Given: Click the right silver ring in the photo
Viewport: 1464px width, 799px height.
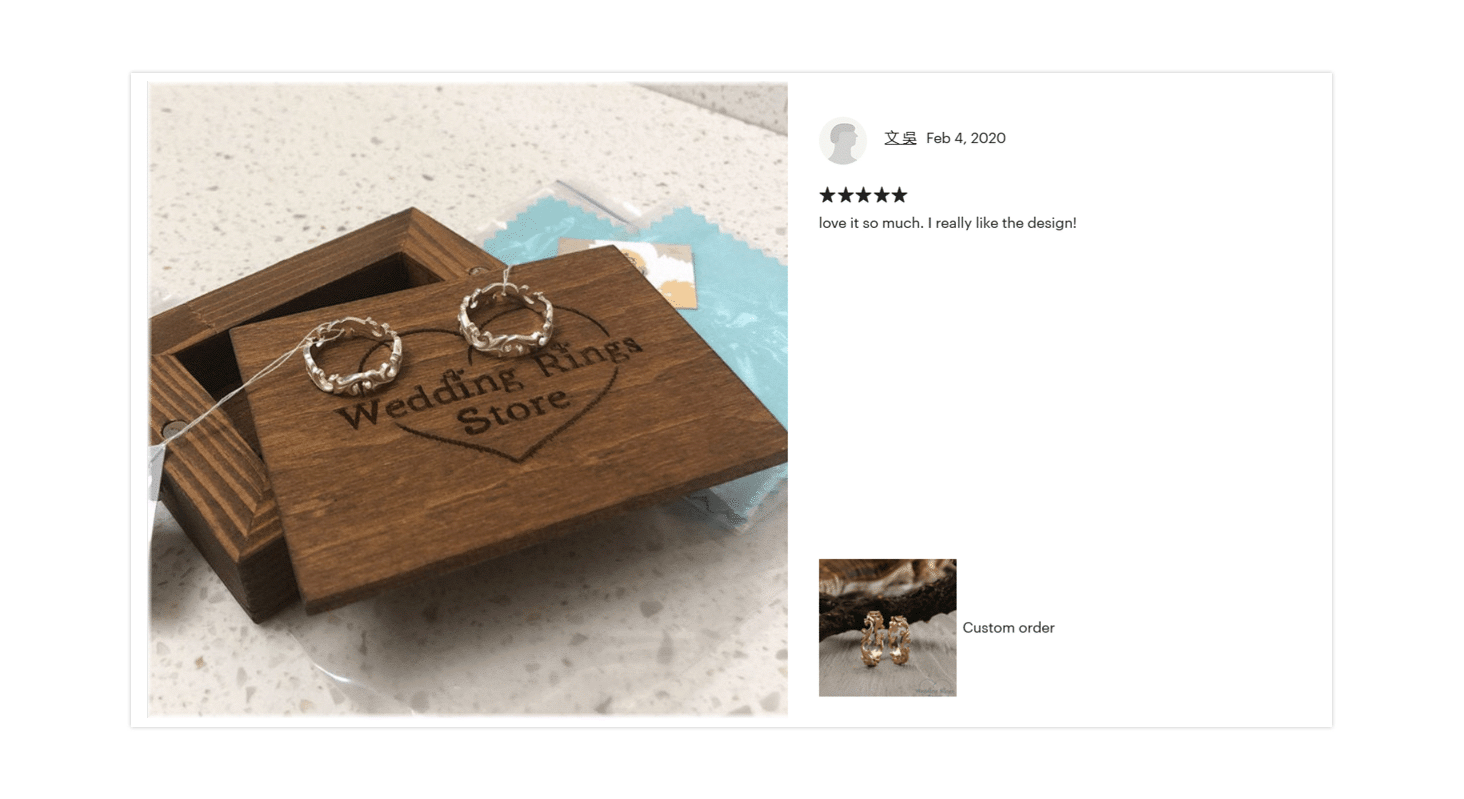Looking at the screenshot, I should [x=505, y=318].
